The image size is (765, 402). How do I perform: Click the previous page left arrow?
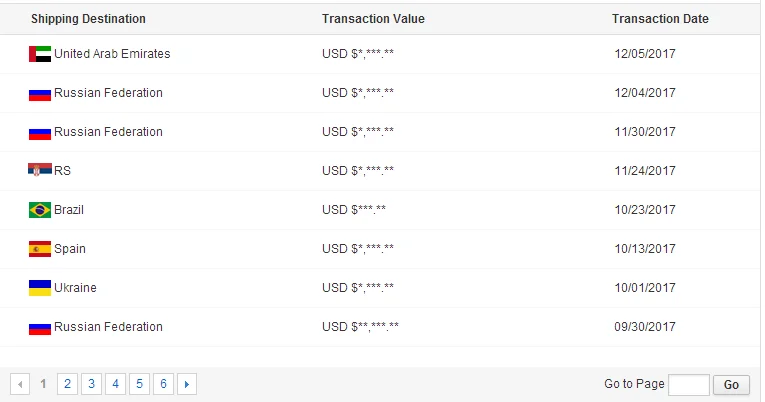coord(19,384)
